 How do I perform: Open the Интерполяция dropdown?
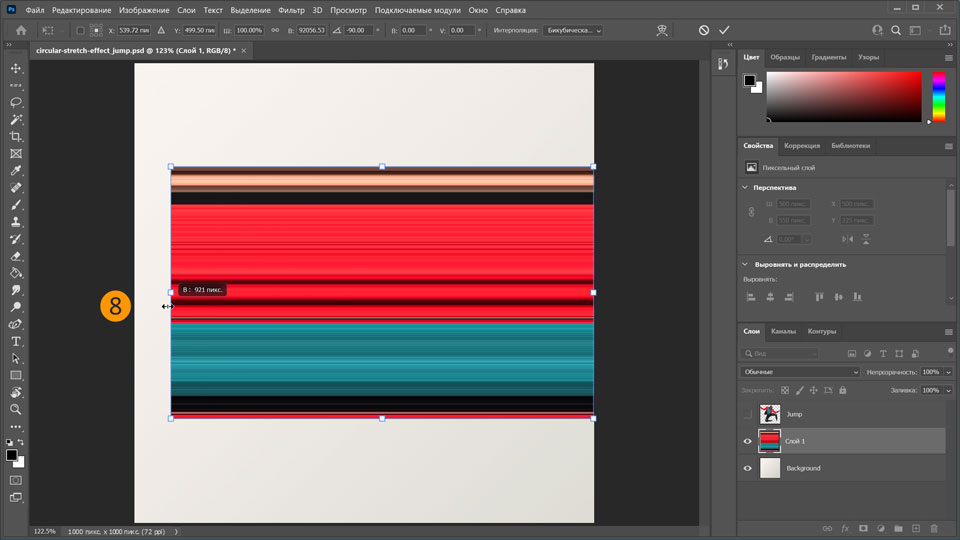574,31
